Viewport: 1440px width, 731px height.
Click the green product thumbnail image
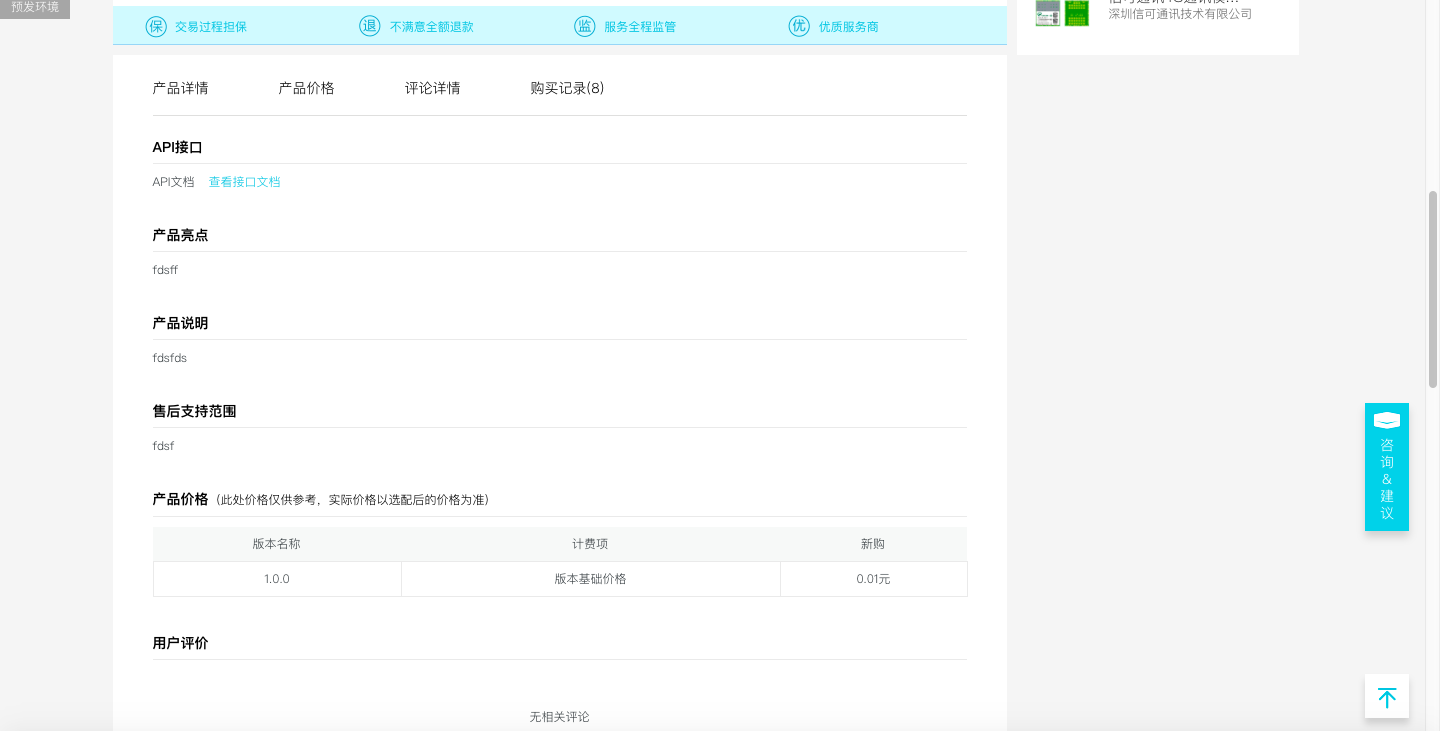tap(1077, 13)
